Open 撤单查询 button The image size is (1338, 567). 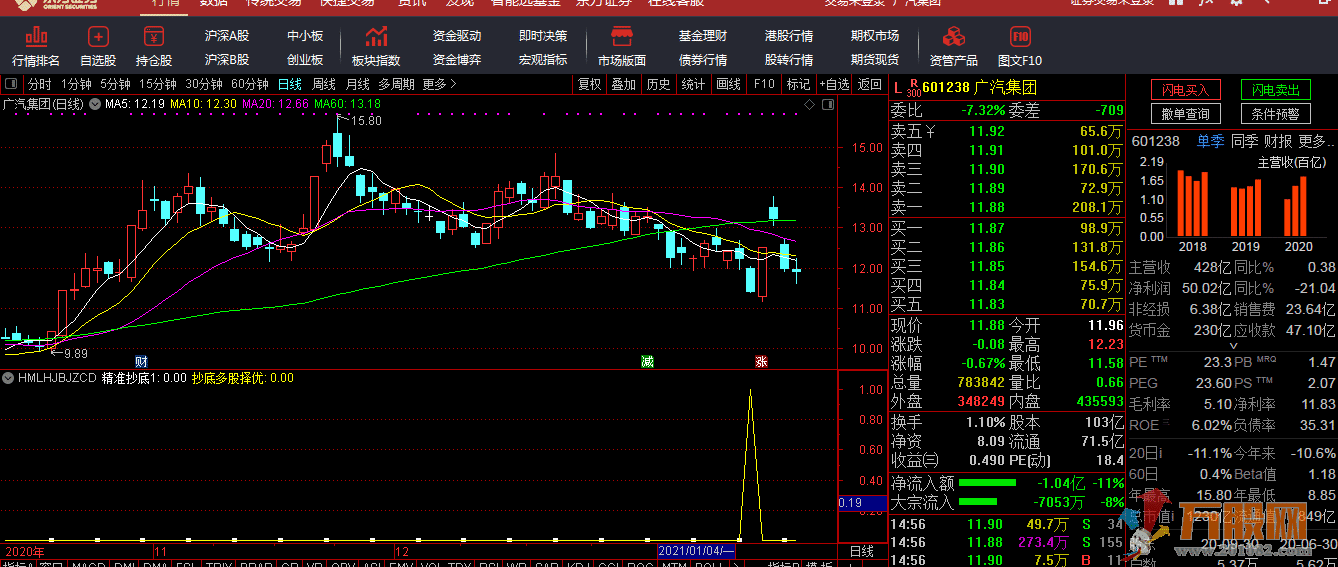click(x=1185, y=114)
